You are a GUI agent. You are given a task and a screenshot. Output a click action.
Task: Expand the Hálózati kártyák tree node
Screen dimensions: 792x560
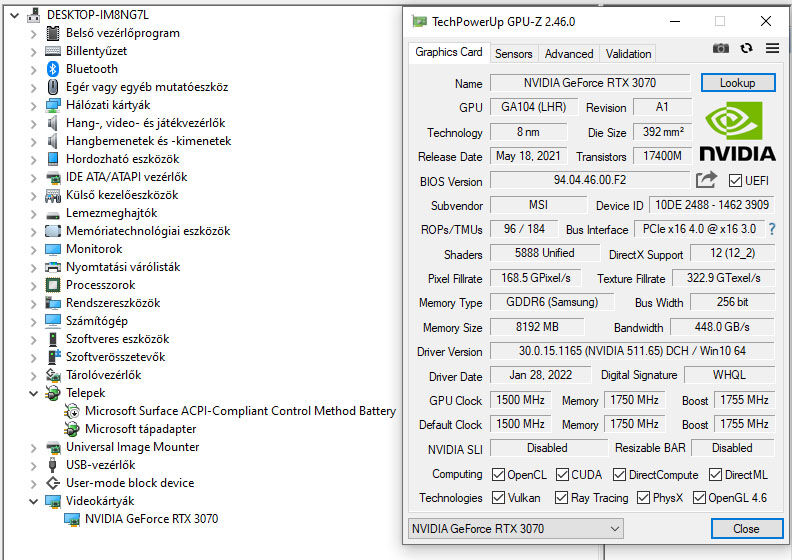coord(33,106)
